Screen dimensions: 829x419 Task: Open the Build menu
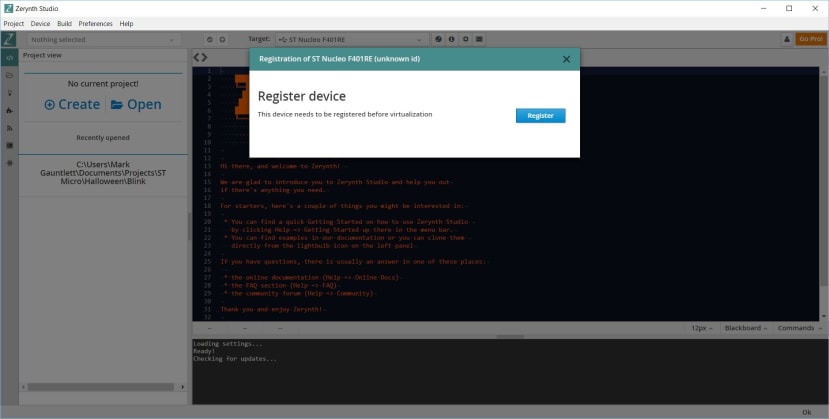click(x=65, y=24)
